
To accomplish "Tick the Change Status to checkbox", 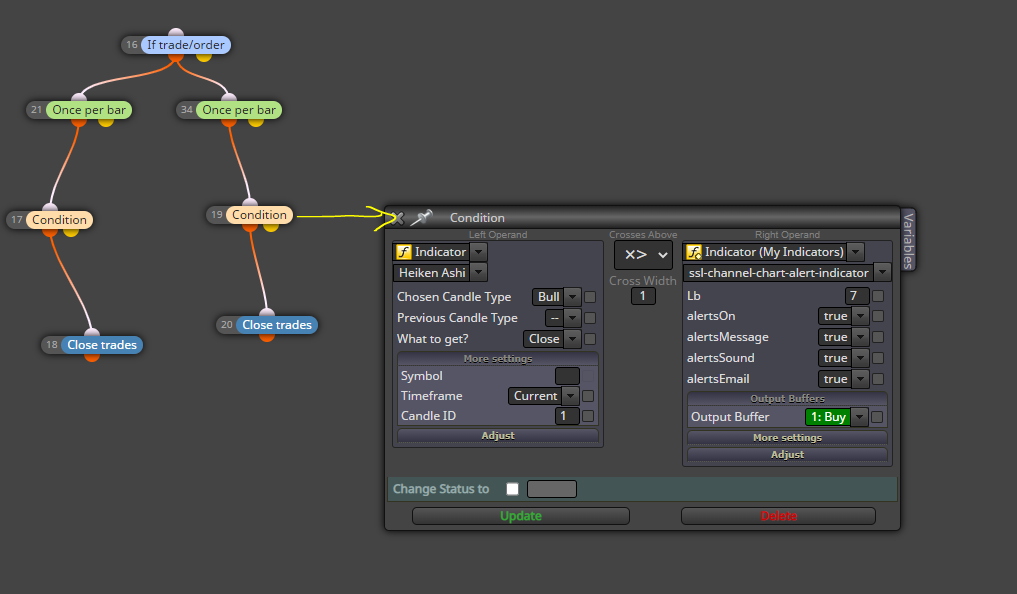I will point(512,489).
